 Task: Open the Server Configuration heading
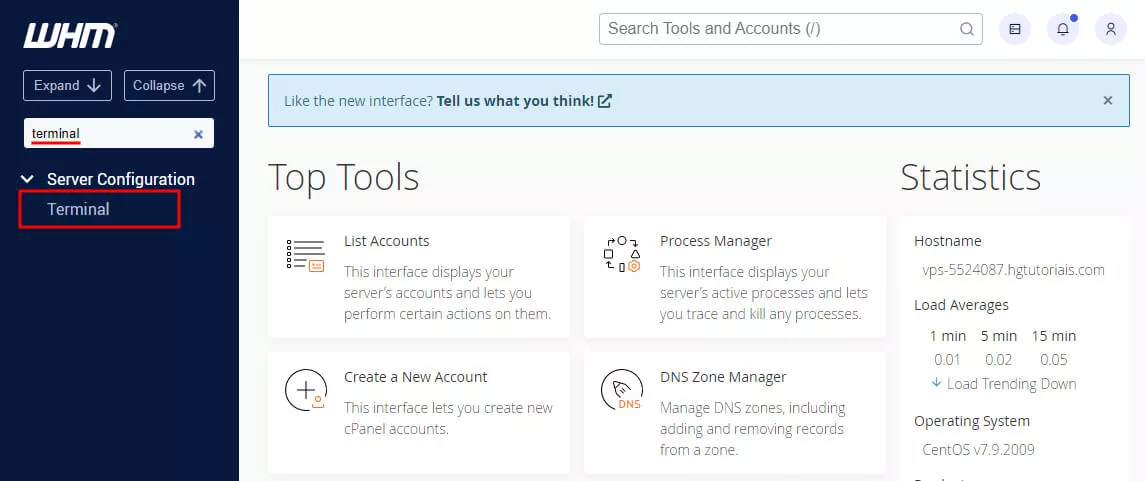point(120,179)
